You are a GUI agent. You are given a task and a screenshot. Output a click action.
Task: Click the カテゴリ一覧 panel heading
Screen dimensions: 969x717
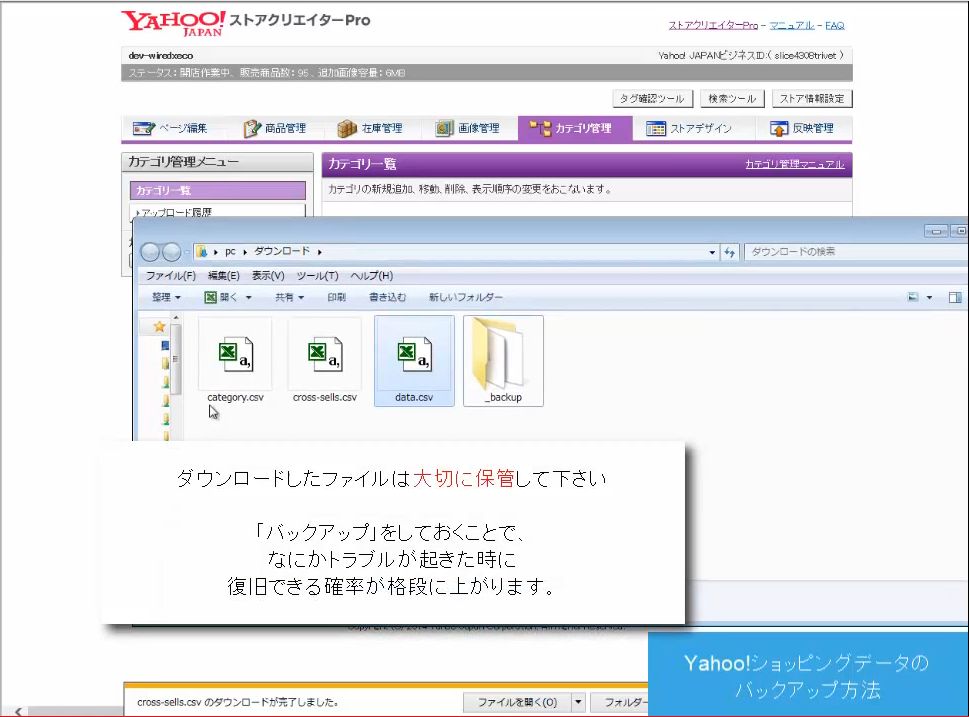pyautogui.click(x=362, y=164)
